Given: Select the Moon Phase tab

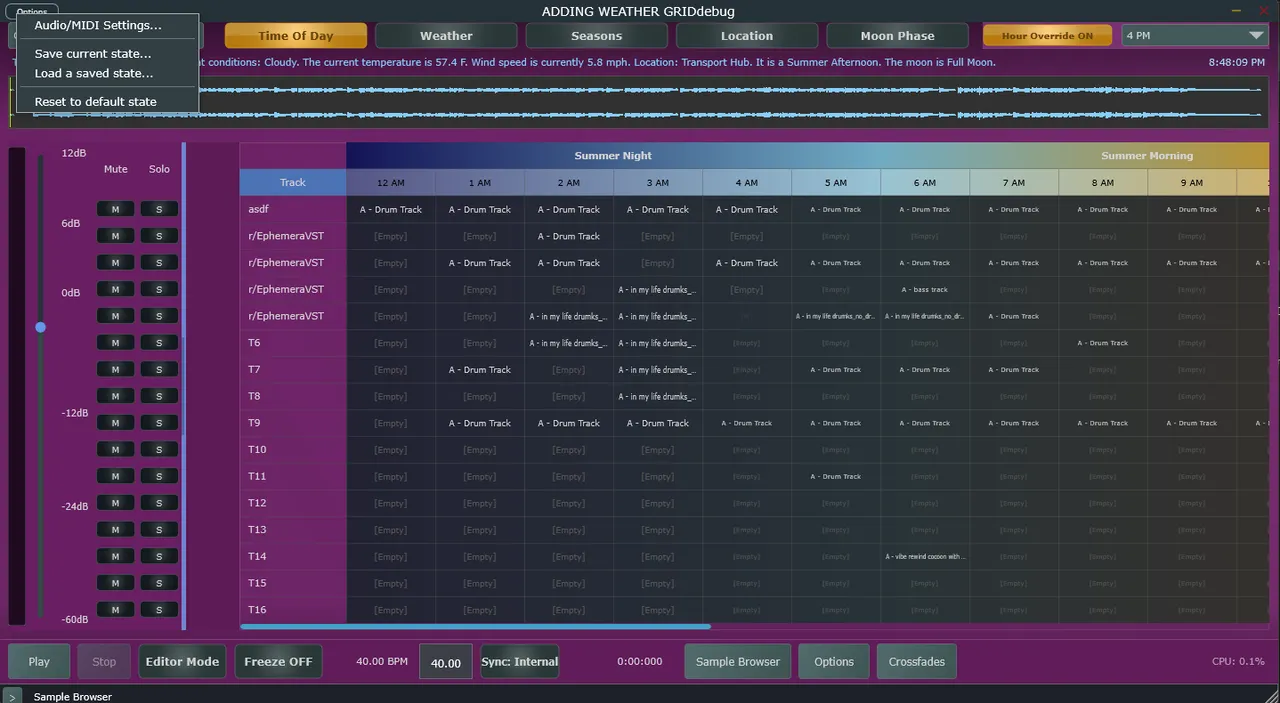Looking at the screenshot, I should coord(897,36).
